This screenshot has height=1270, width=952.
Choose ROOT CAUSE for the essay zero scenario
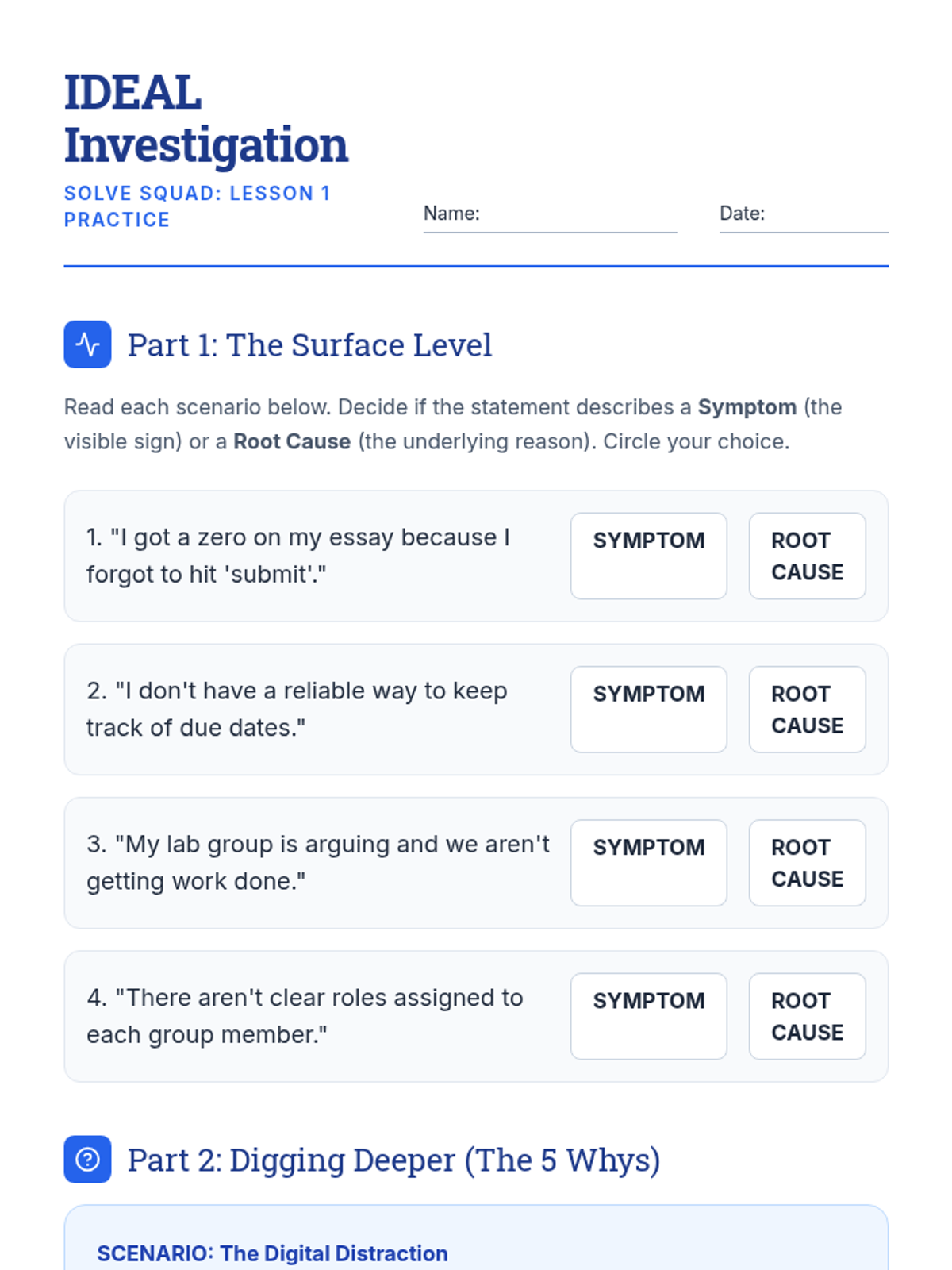pos(807,556)
